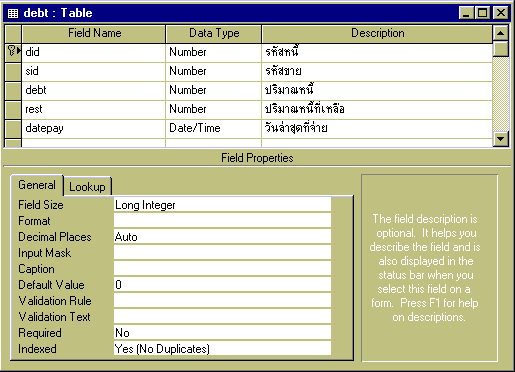Open the Indexed property set to Yes (No Duplicates)
Image resolution: width=515 pixels, height=372 pixels.
point(222,349)
